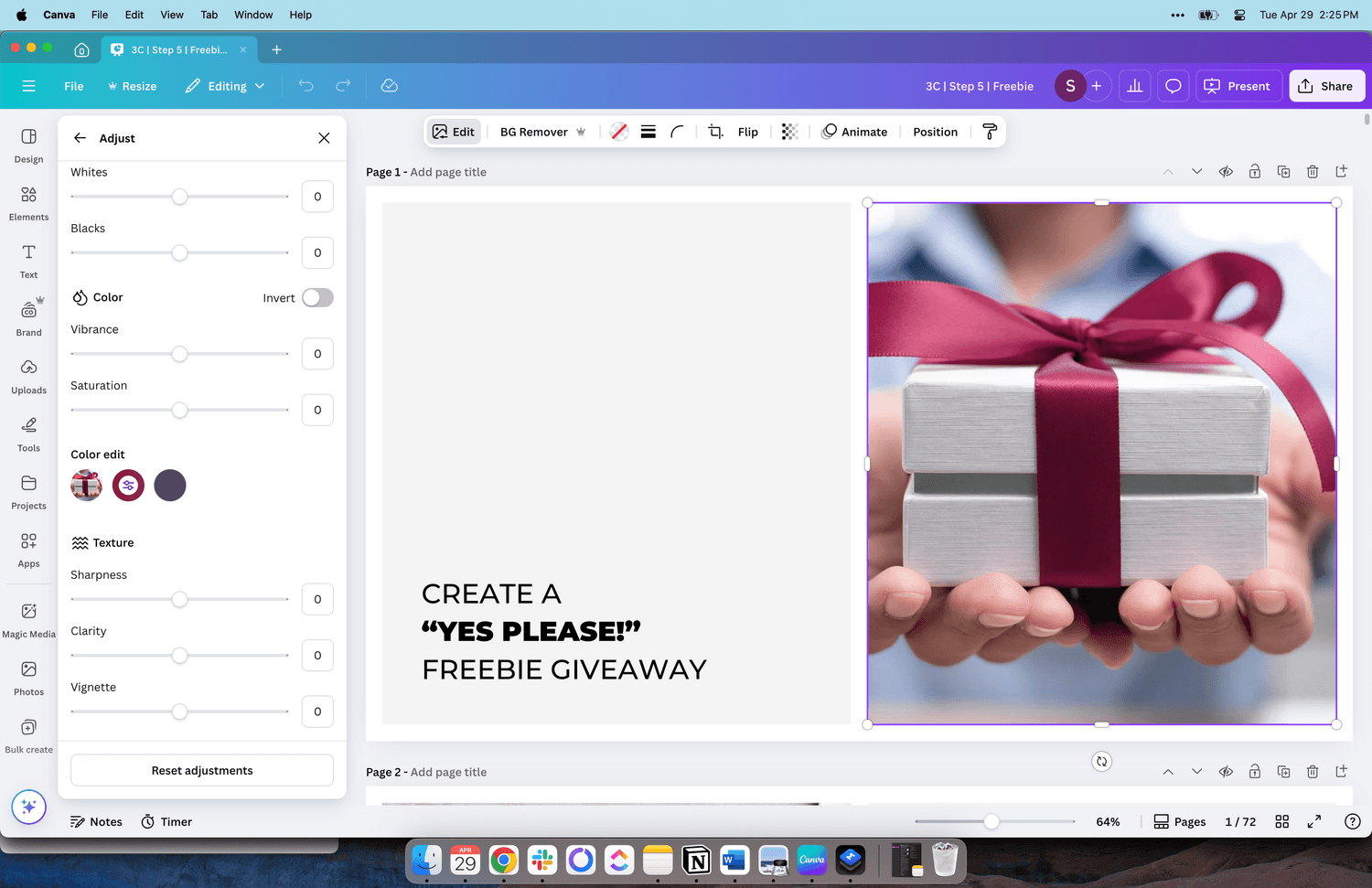1372x888 pixels.
Task: Open the macOS Help menu
Action: click(301, 15)
